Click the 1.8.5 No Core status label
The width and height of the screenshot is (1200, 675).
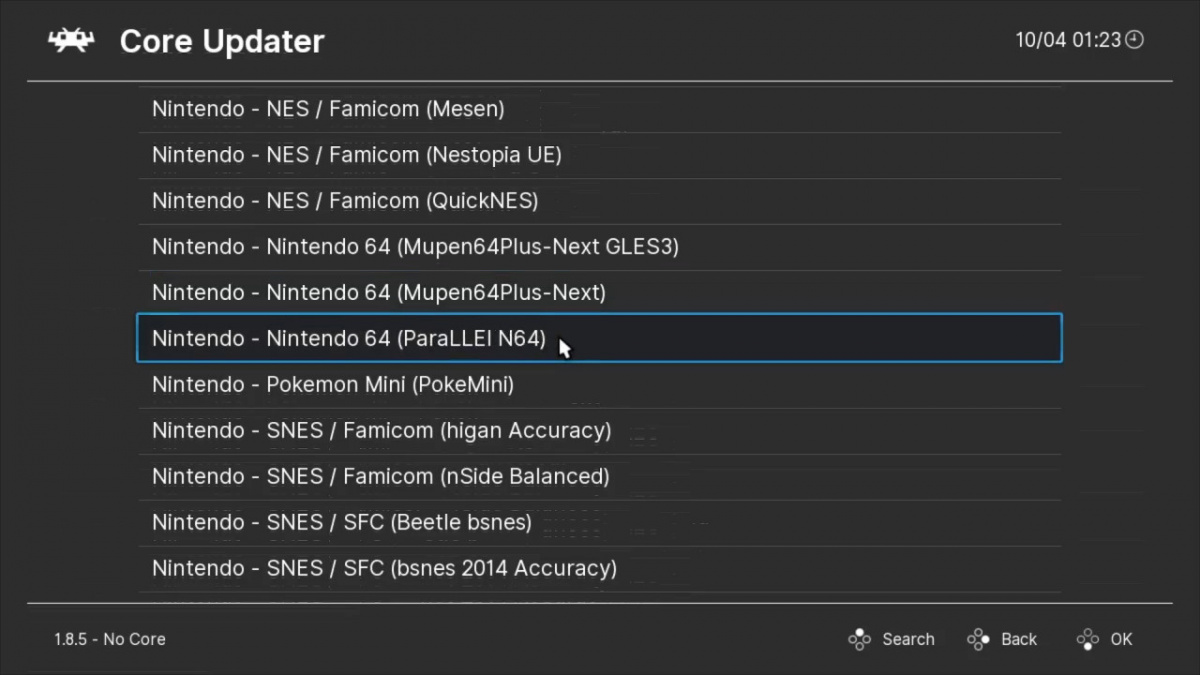(x=108, y=639)
